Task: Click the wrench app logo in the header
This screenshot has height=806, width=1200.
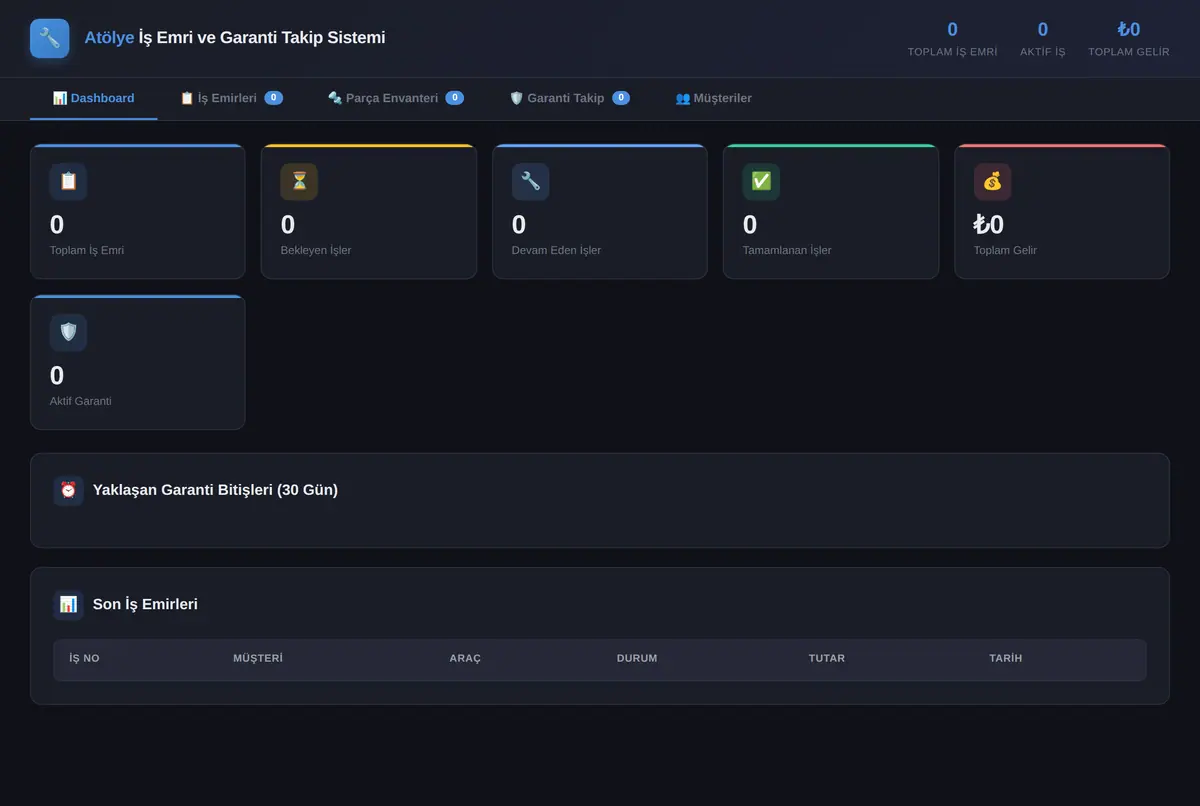Action: pos(50,38)
